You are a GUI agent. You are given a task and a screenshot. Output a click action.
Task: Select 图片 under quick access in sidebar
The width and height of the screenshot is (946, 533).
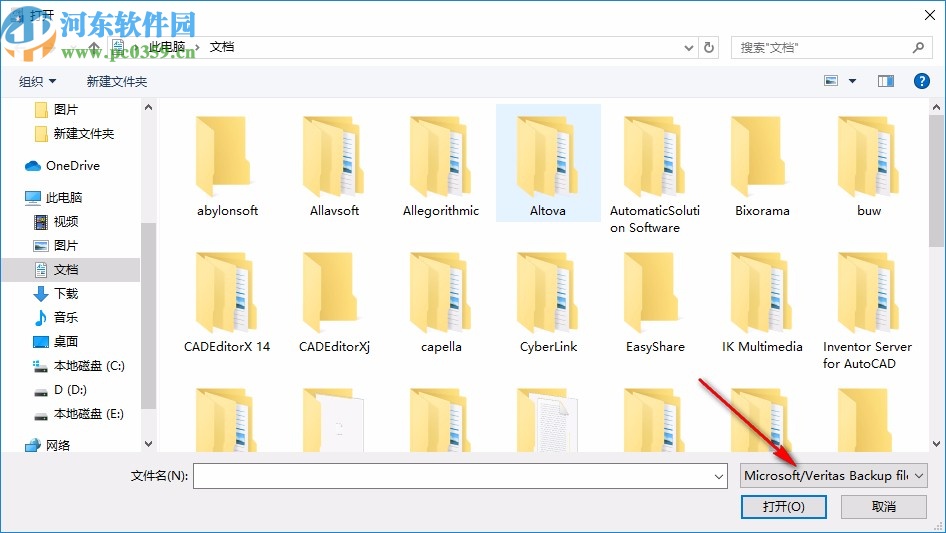pos(65,109)
